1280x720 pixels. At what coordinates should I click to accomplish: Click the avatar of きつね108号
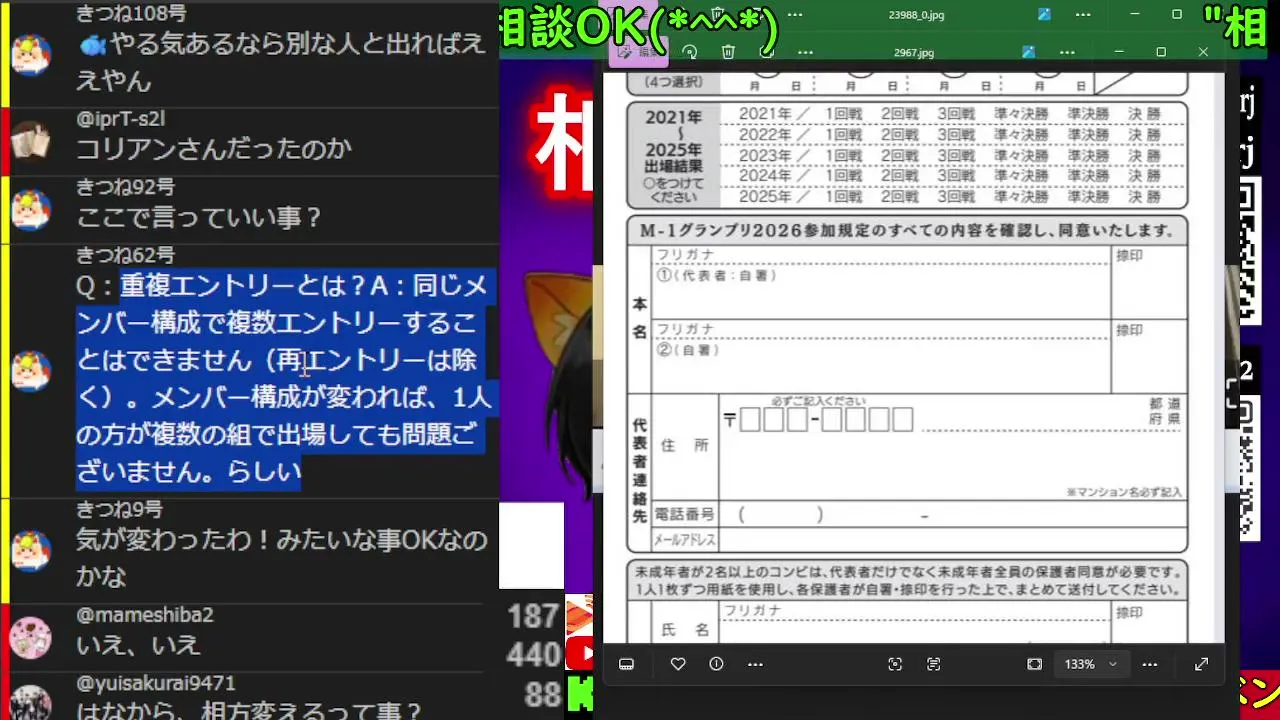point(31,54)
